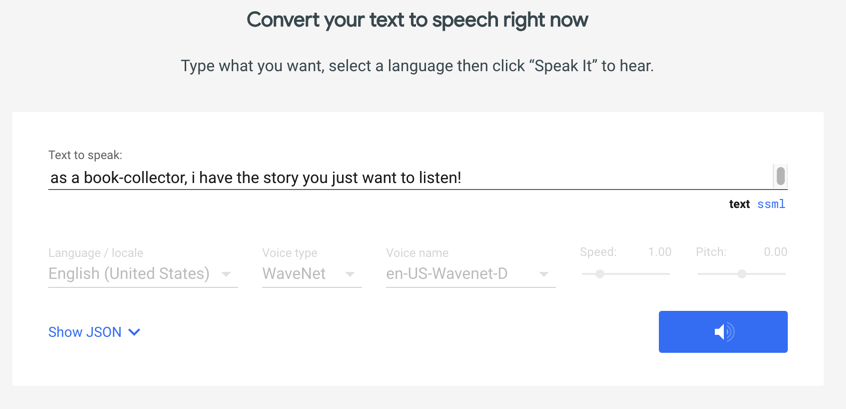Click the Show JSON chevron arrow

135,332
